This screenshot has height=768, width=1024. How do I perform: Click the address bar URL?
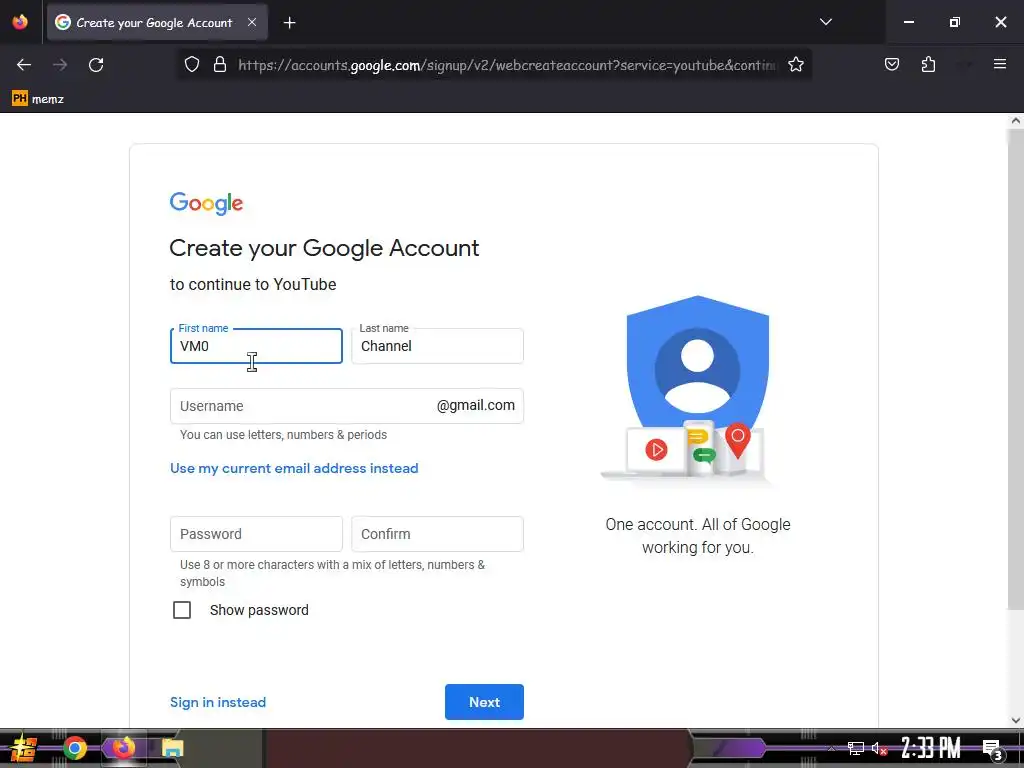508,65
